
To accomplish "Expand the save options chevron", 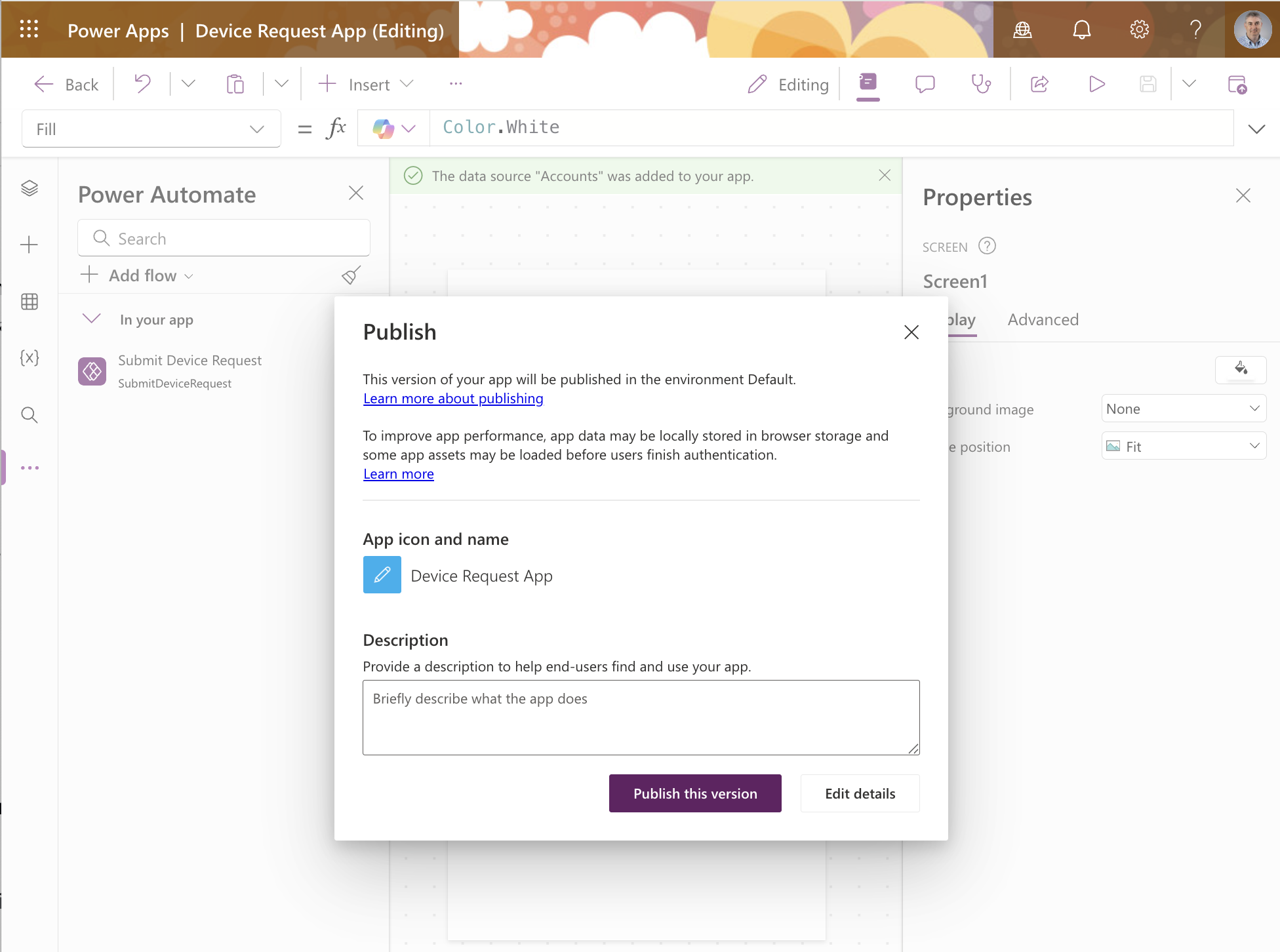I will [x=1189, y=84].
